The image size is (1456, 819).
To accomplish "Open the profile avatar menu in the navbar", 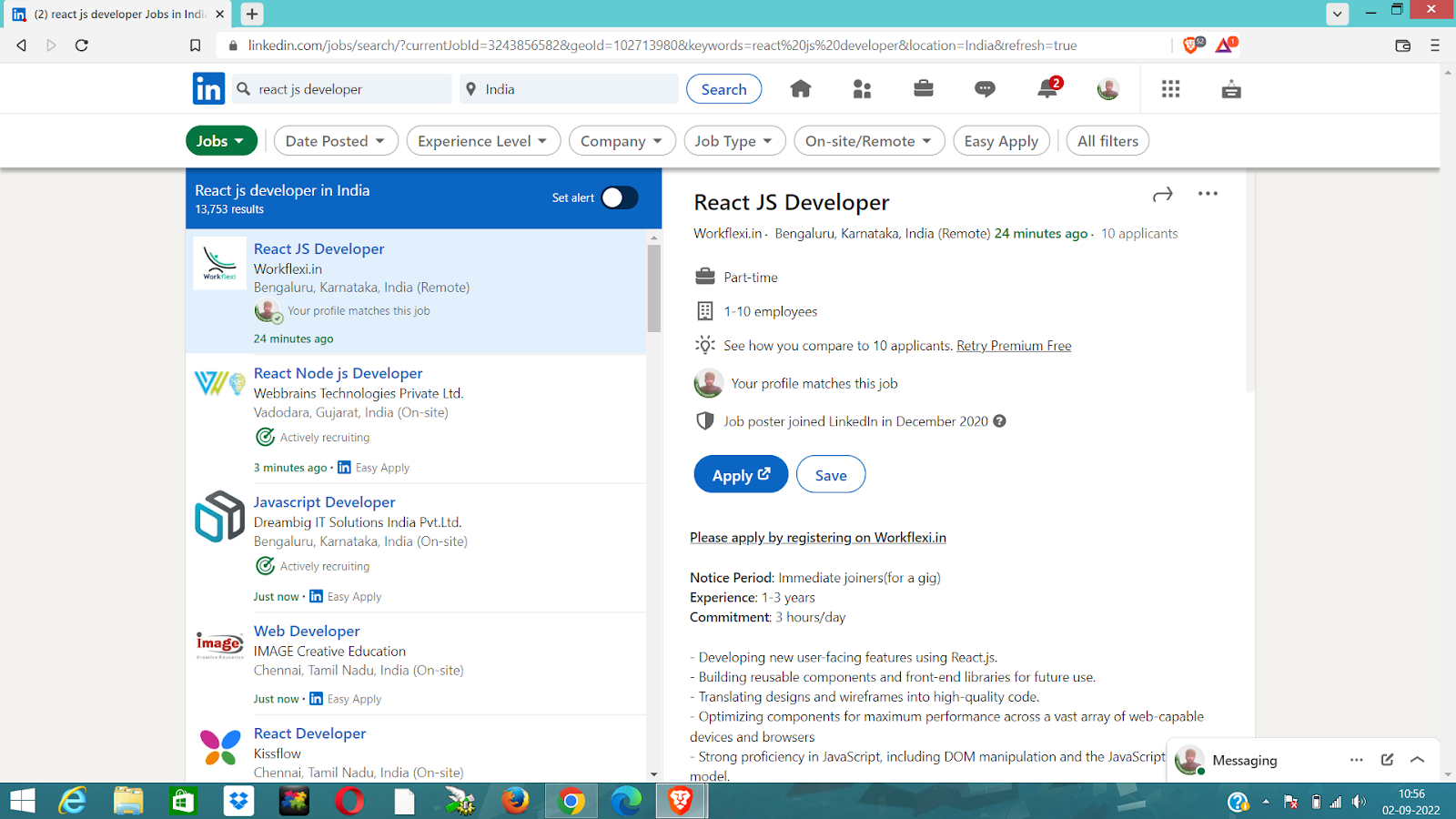I will pos(1108,88).
